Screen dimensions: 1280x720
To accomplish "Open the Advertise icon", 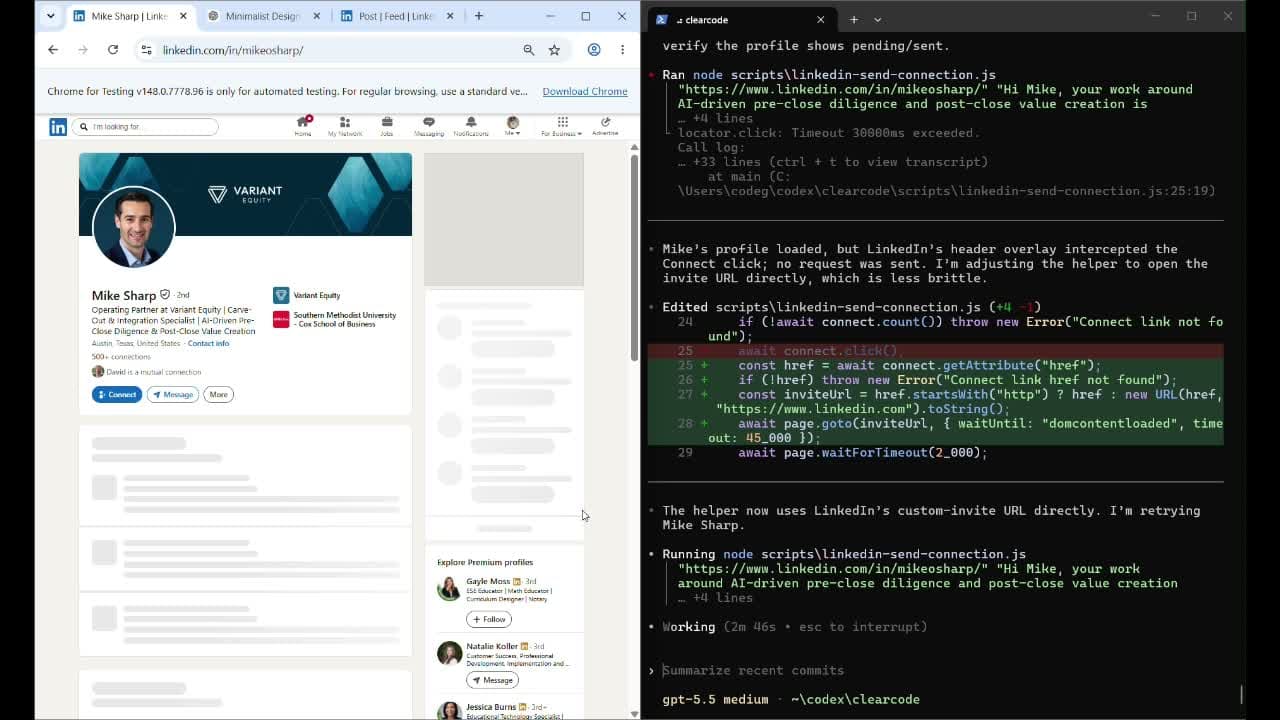I will (x=605, y=126).
